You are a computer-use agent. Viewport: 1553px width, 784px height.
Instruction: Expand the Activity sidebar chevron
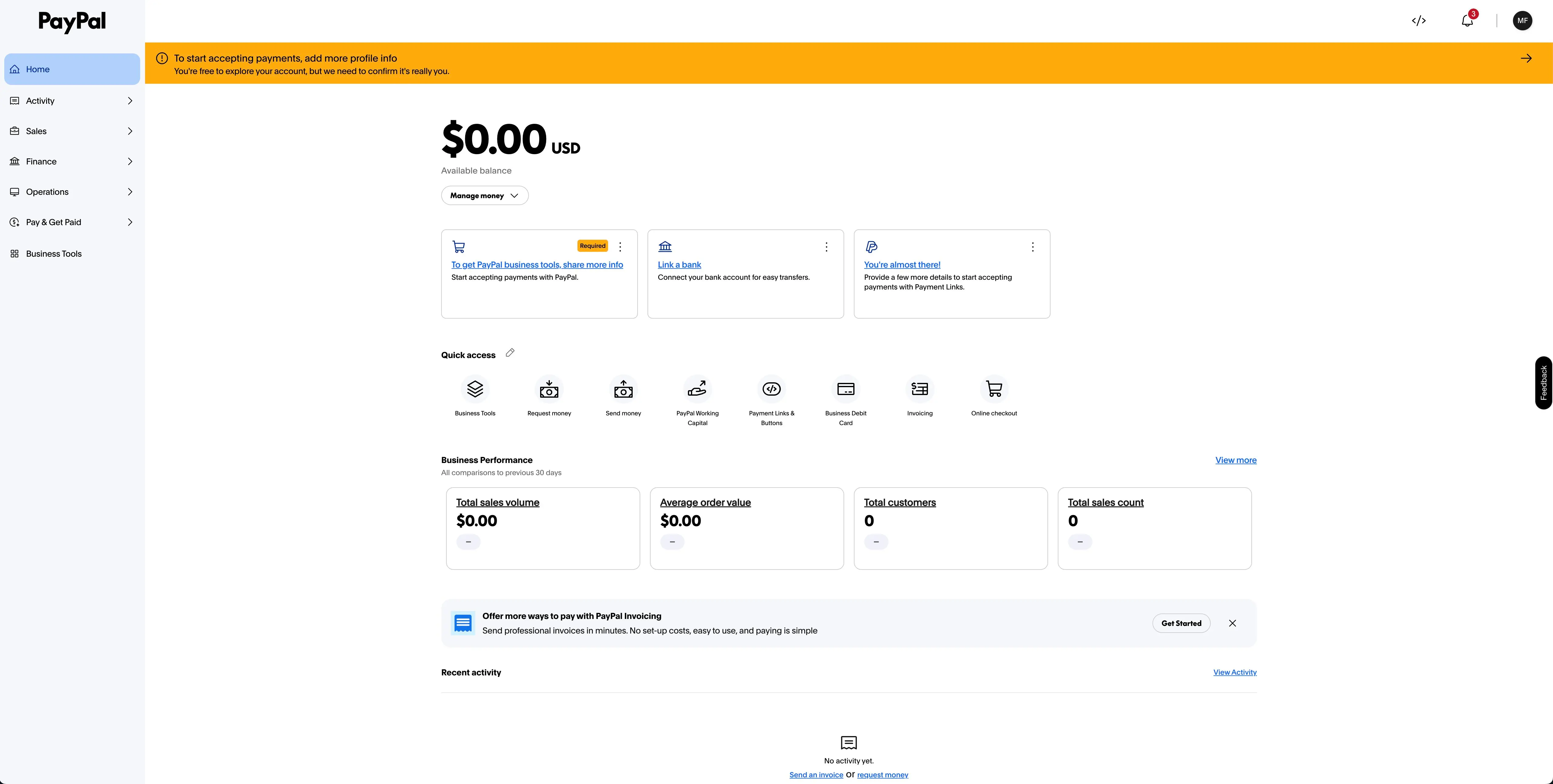coord(130,101)
